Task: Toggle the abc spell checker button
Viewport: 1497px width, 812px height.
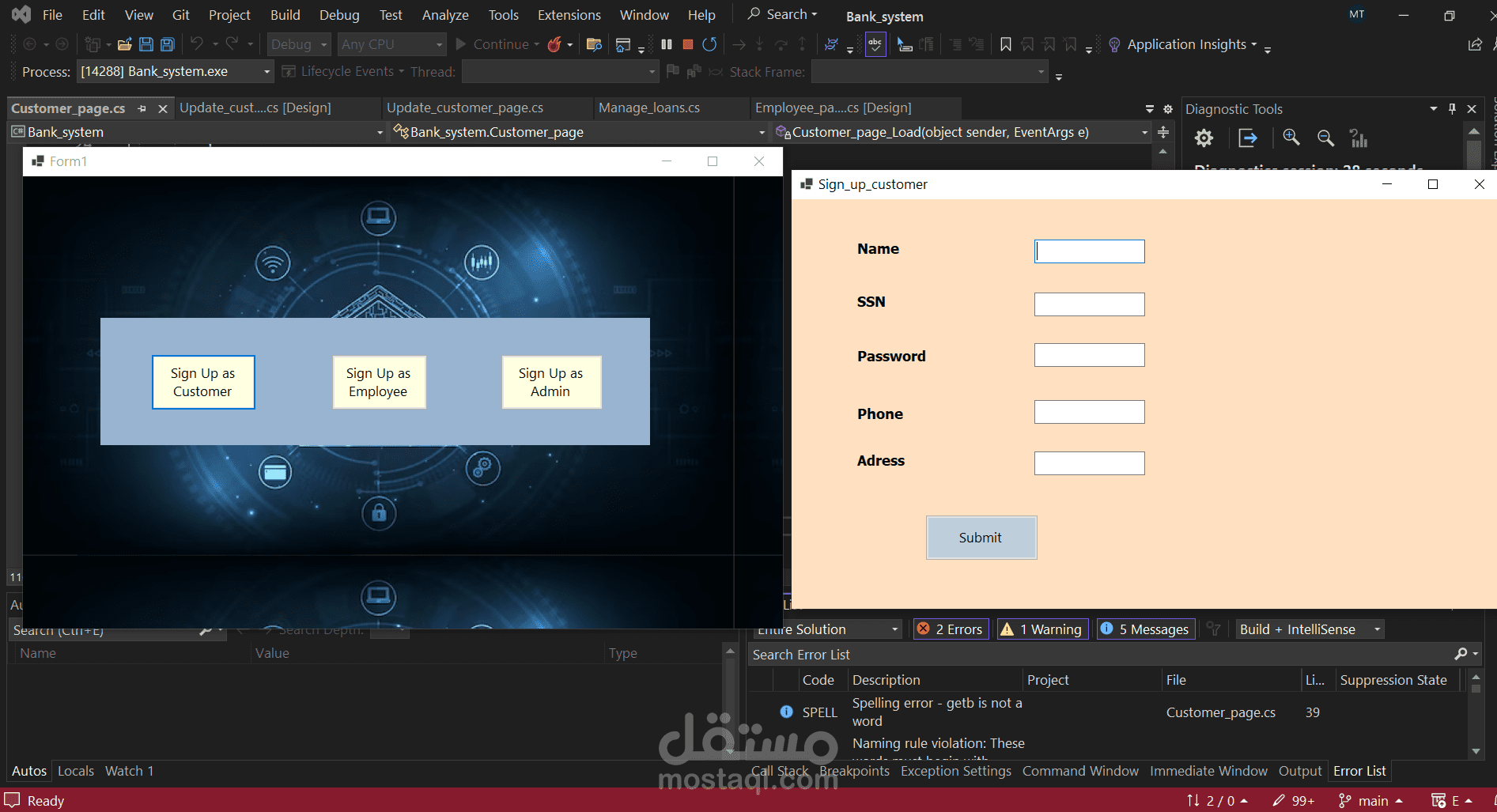Action: pos(875,44)
